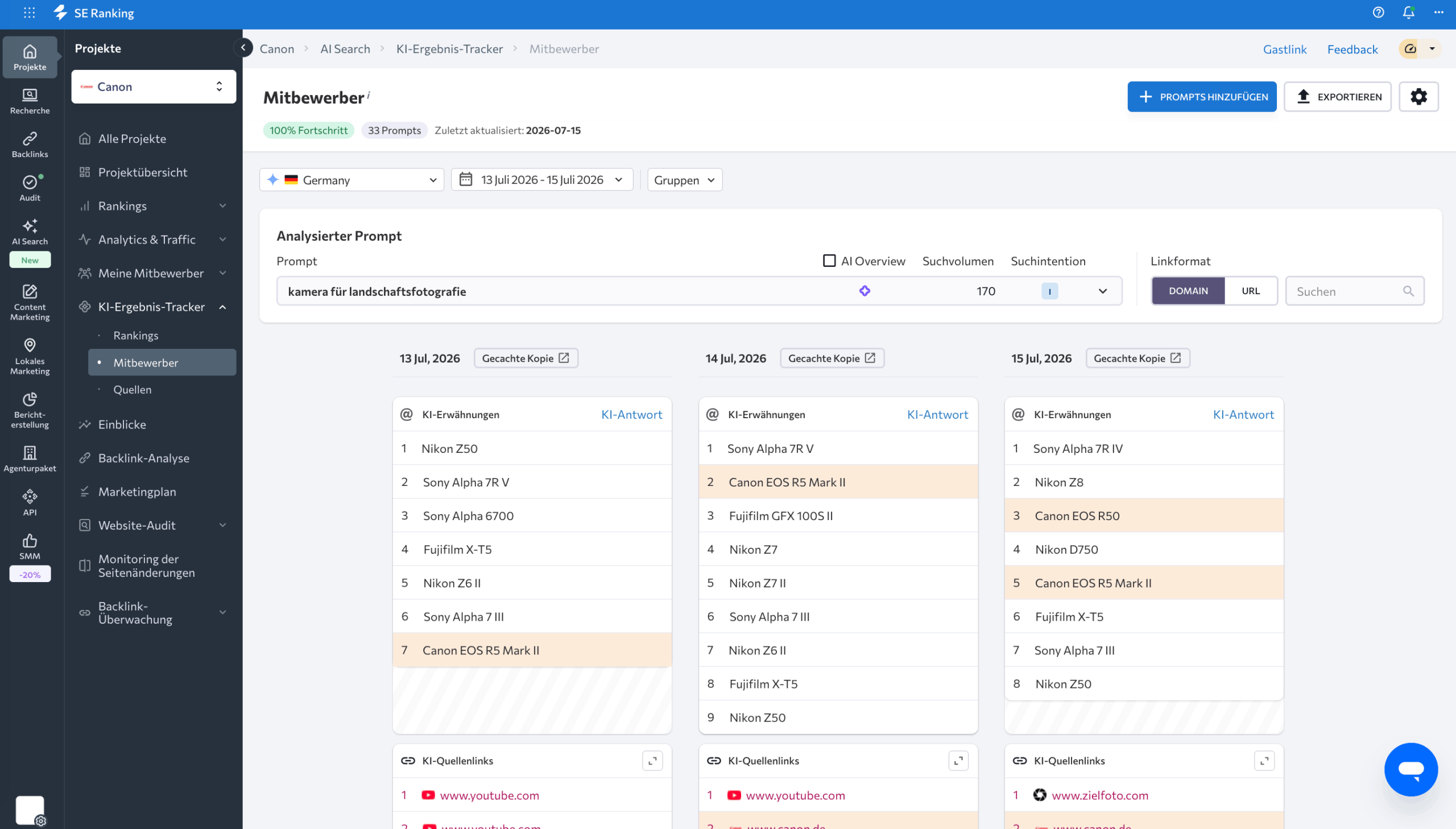
Task: Open AI Search in the left rail
Action: 30,232
